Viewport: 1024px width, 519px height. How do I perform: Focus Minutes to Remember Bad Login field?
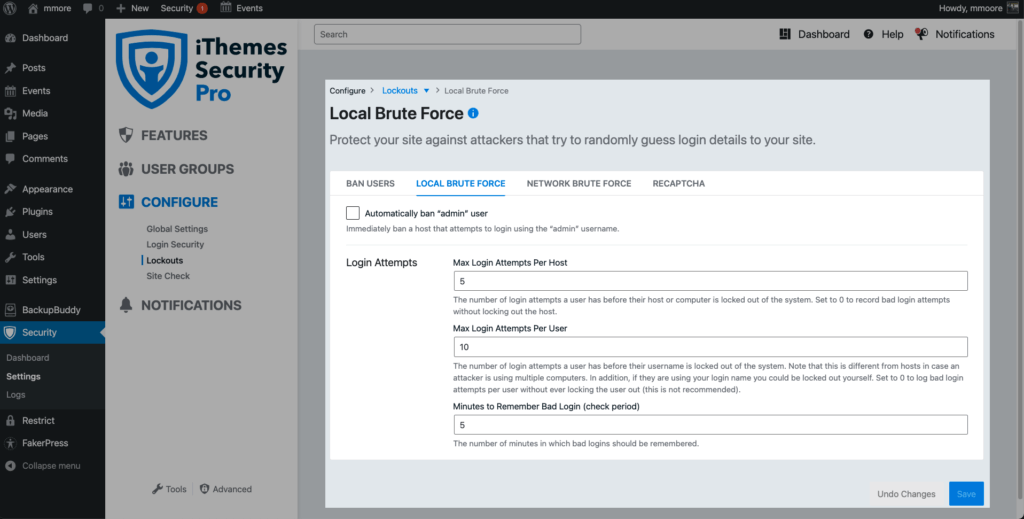pyautogui.click(x=711, y=425)
